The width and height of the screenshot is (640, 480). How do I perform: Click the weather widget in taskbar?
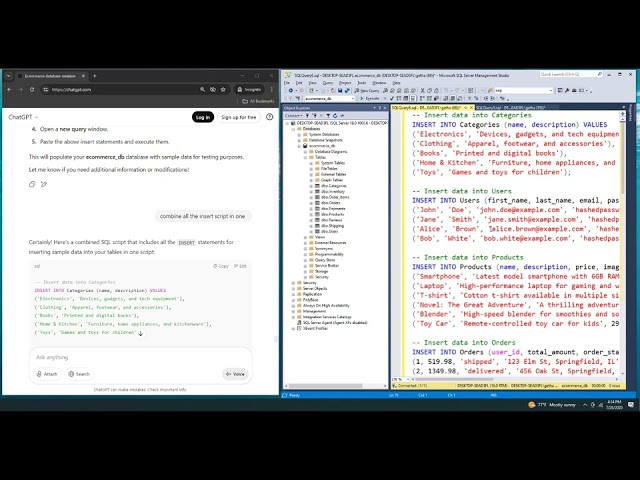pos(552,405)
